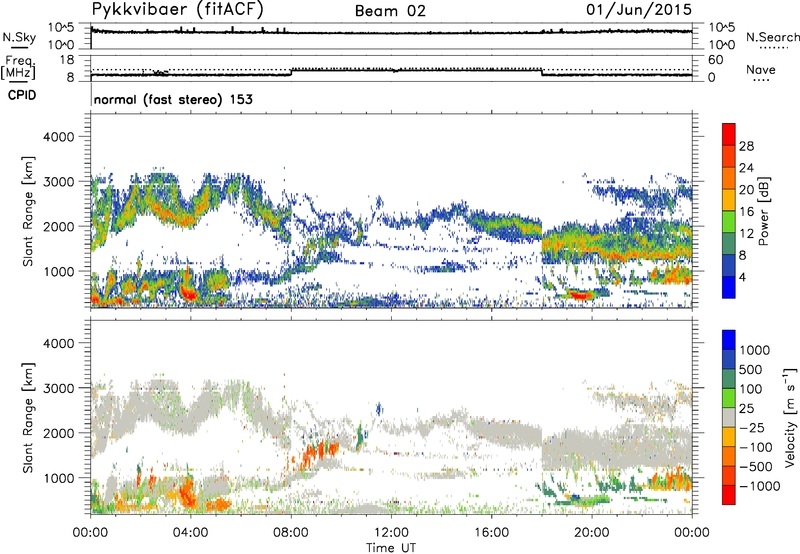The height and width of the screenshot is (554, 800).
Task: Click the frequency step-down near 18:00
Action: pyautogui.click(x=542, y=72)
